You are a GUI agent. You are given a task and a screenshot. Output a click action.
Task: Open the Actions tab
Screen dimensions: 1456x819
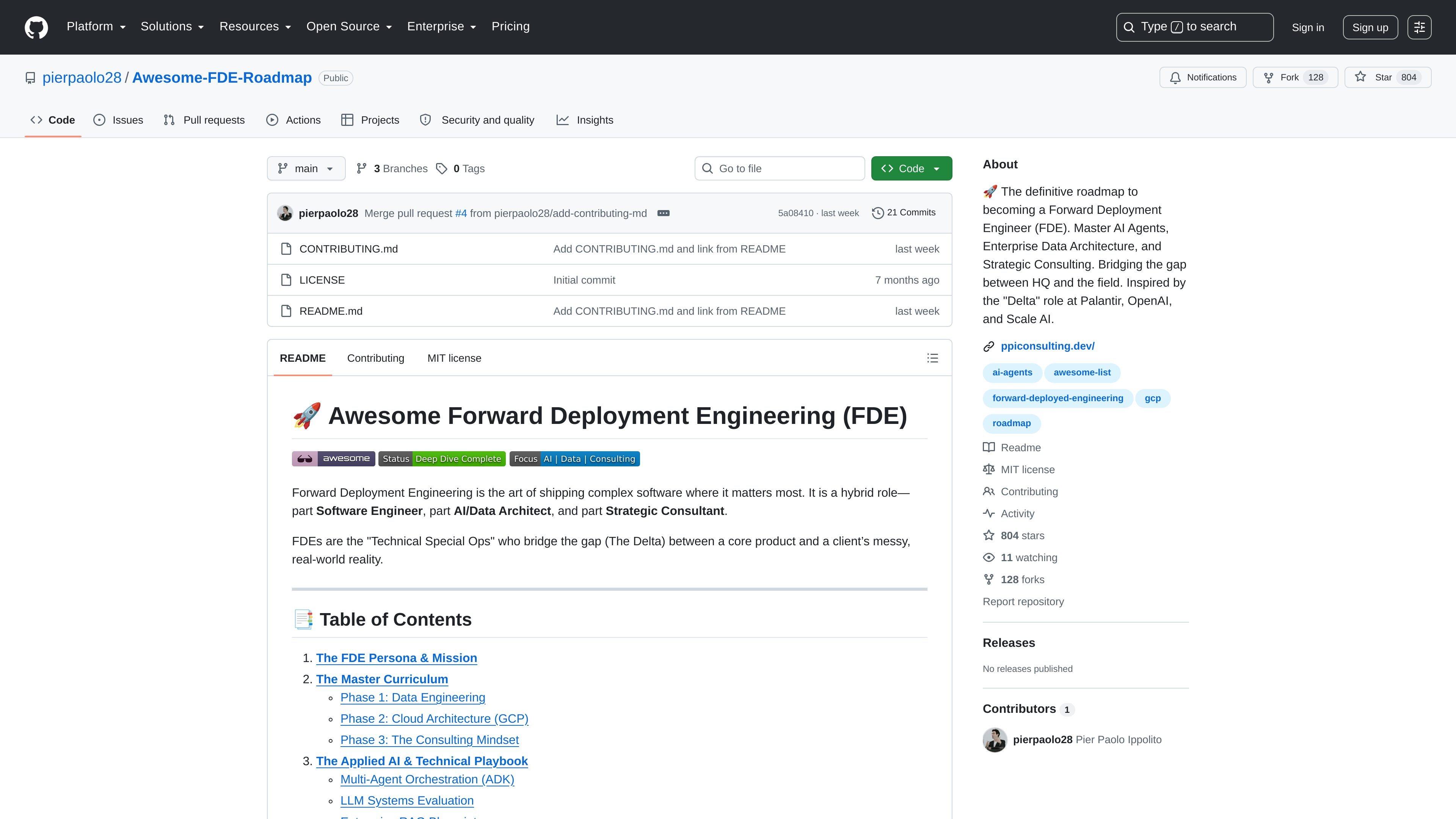tap(293, 120)
